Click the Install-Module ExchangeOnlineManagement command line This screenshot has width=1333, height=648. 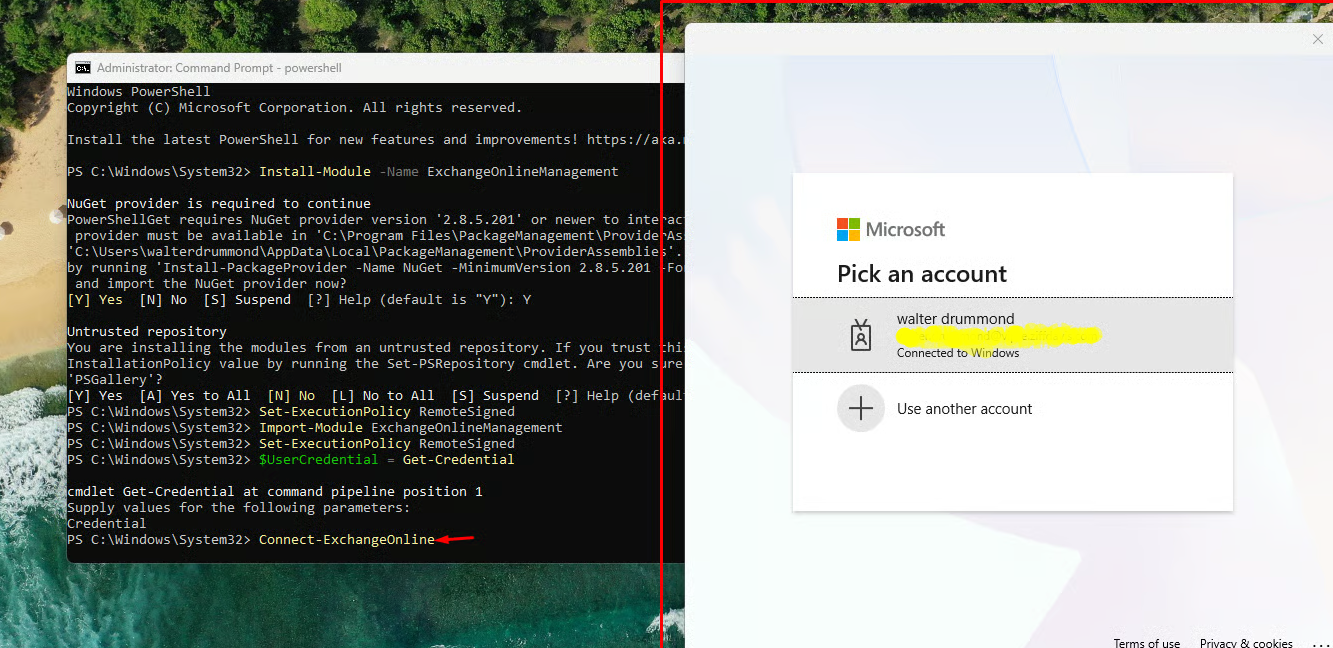tap(438, 172)
